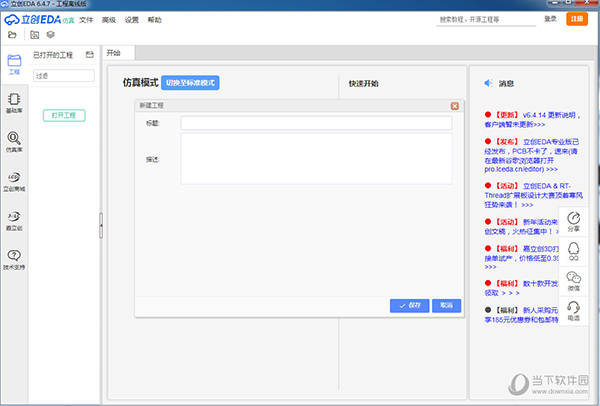Click the open folder toolbar icon
600x406 pixels.
pyautogui.click(x=13, y=35)
